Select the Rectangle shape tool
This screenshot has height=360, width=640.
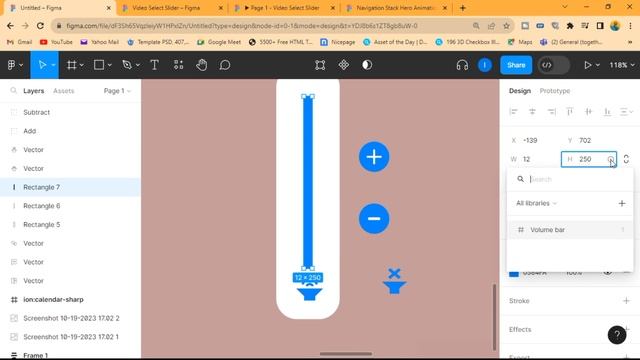click(99, 65)
